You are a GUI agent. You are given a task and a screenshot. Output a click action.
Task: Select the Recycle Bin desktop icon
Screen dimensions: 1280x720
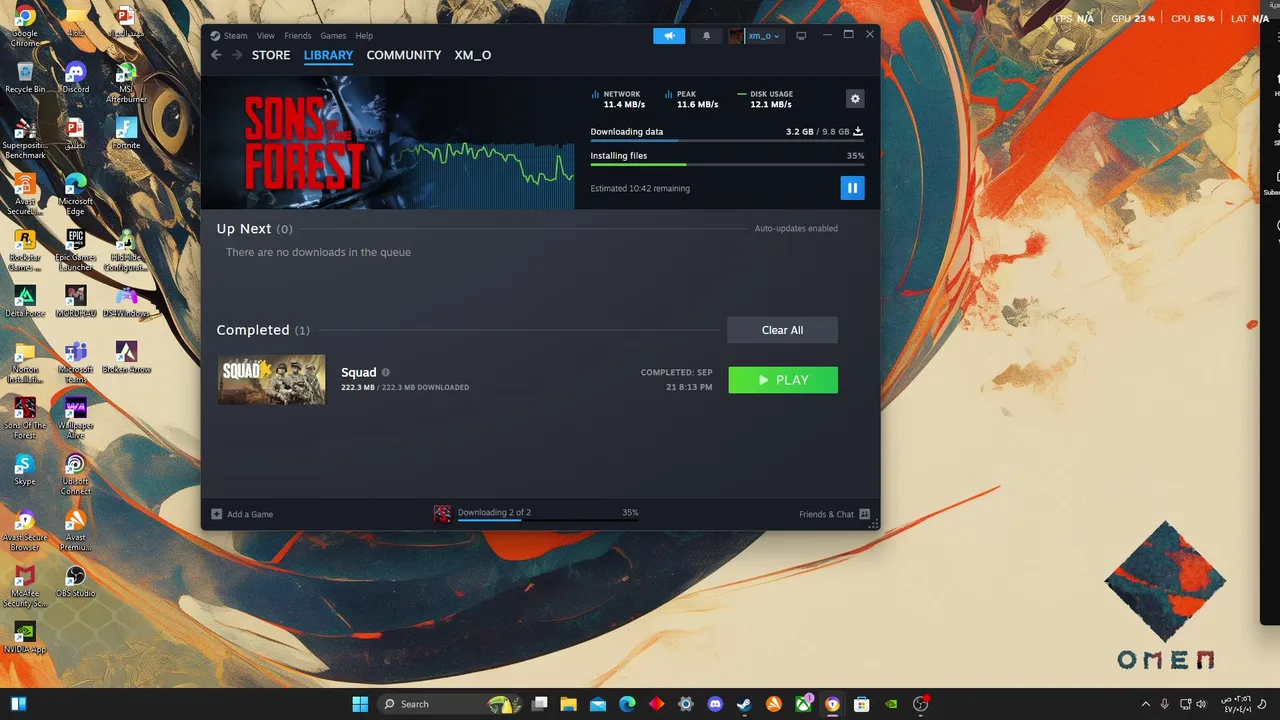pos(25,78)
